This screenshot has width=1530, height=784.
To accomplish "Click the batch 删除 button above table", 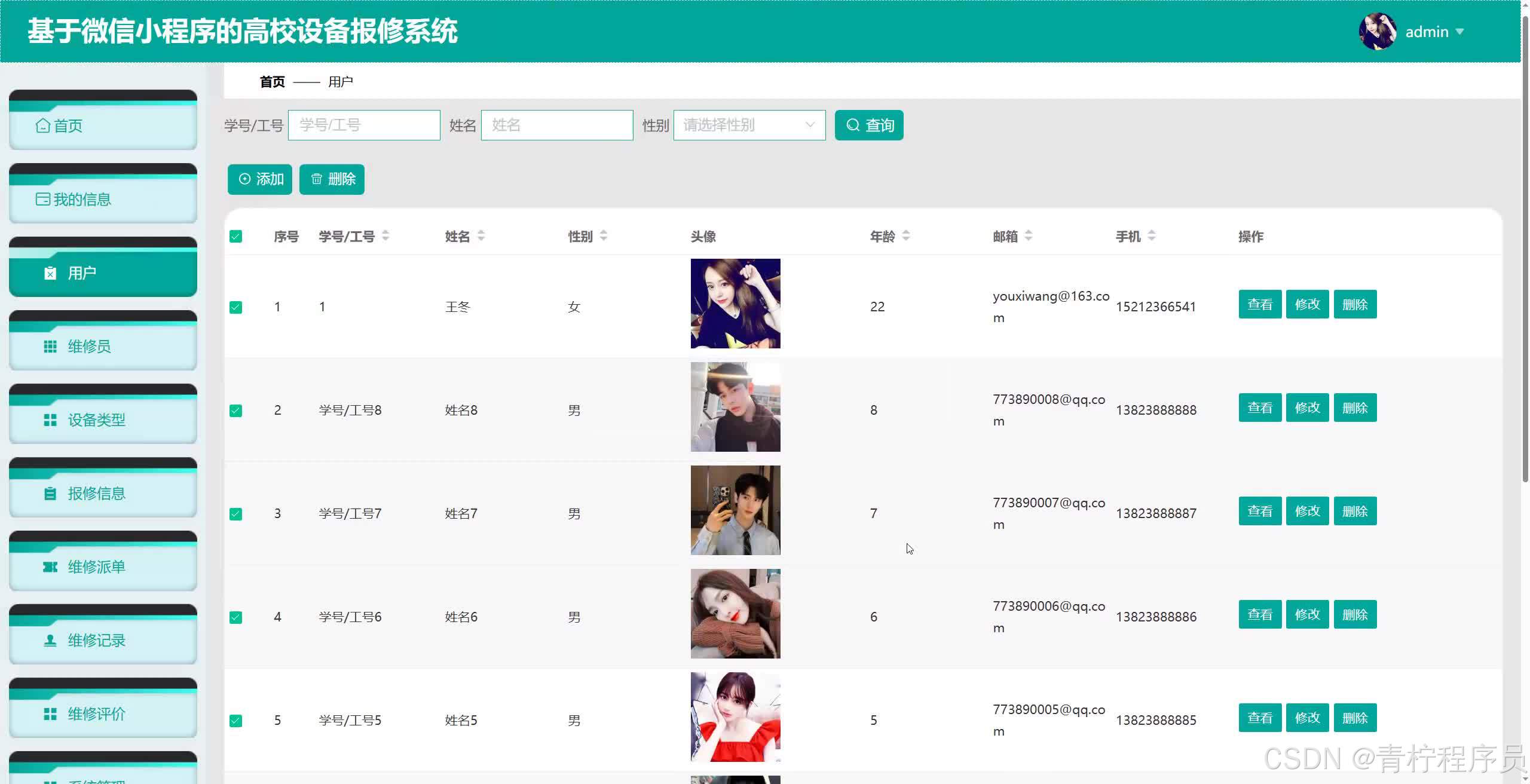I will pos(332,179).
